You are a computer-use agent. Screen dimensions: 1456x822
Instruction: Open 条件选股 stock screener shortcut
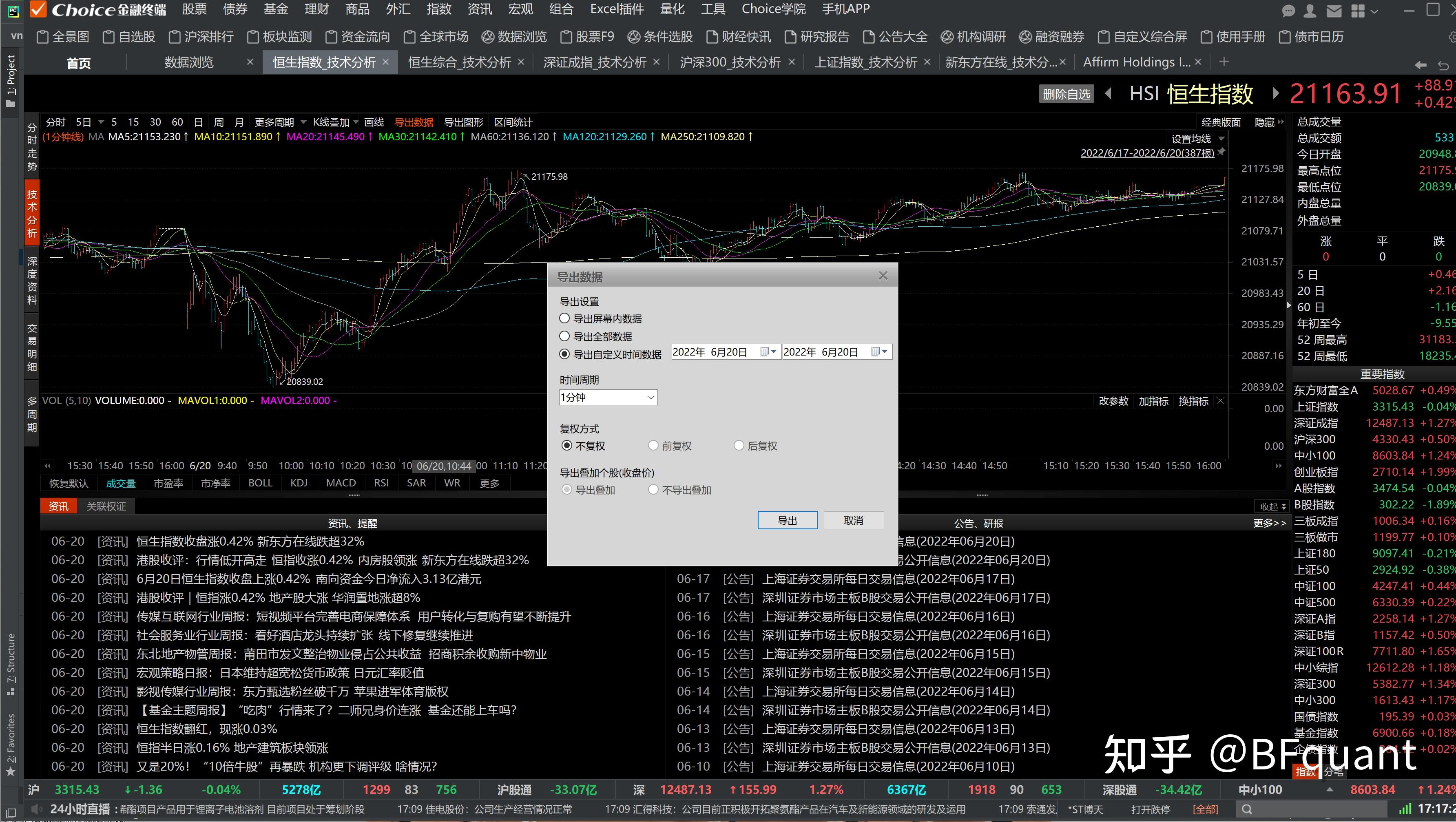tap(660, 37)
